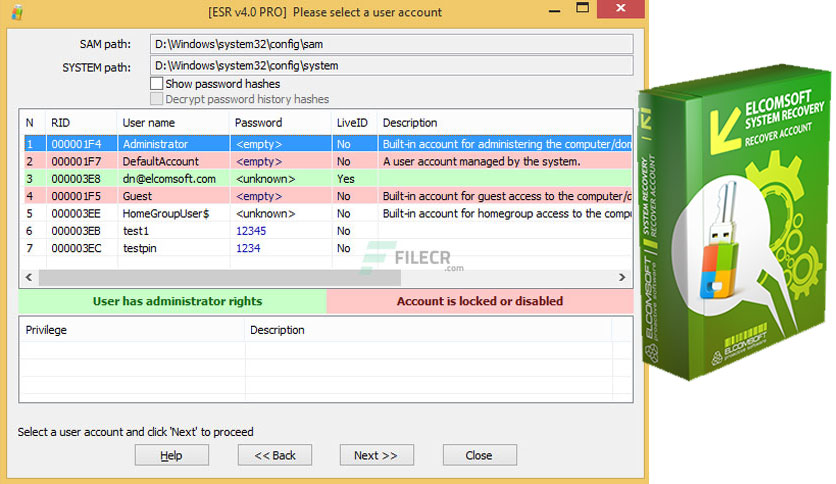Minimize the ESR window
Image resolution: width=836 pixels, height=484 pixels.
click(554, 10)
